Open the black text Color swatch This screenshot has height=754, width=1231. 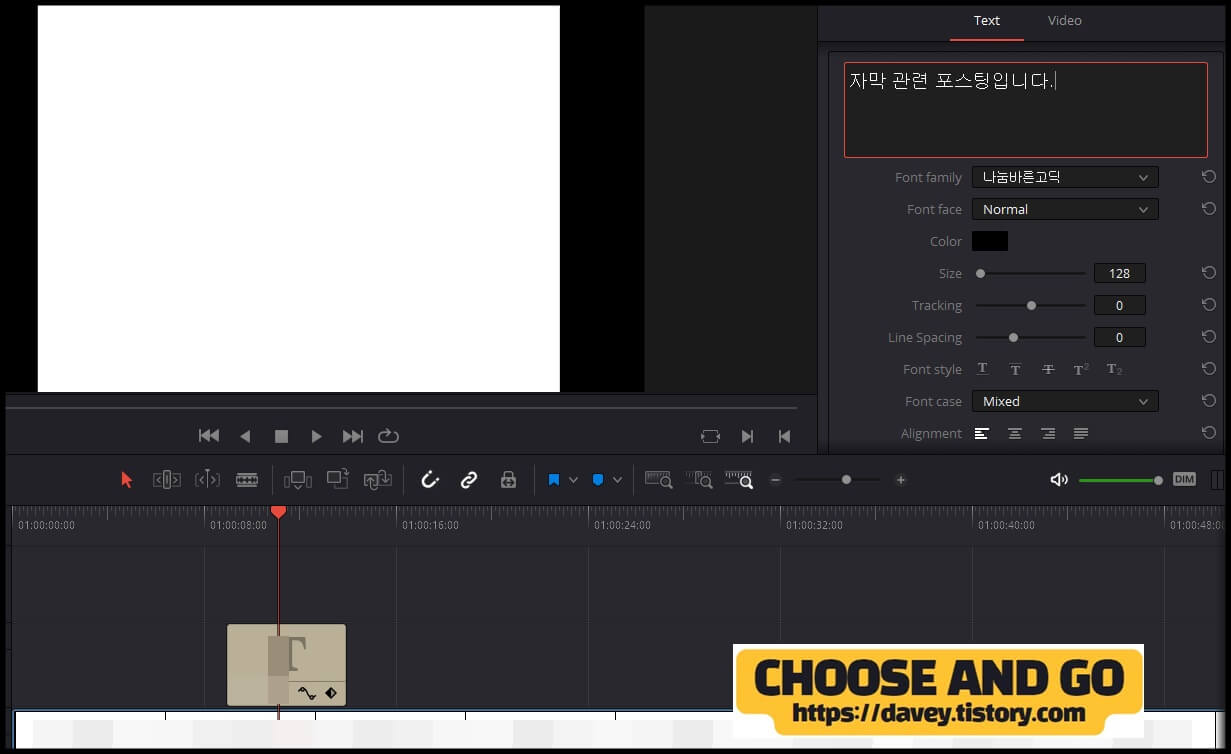tap(990, 241)
